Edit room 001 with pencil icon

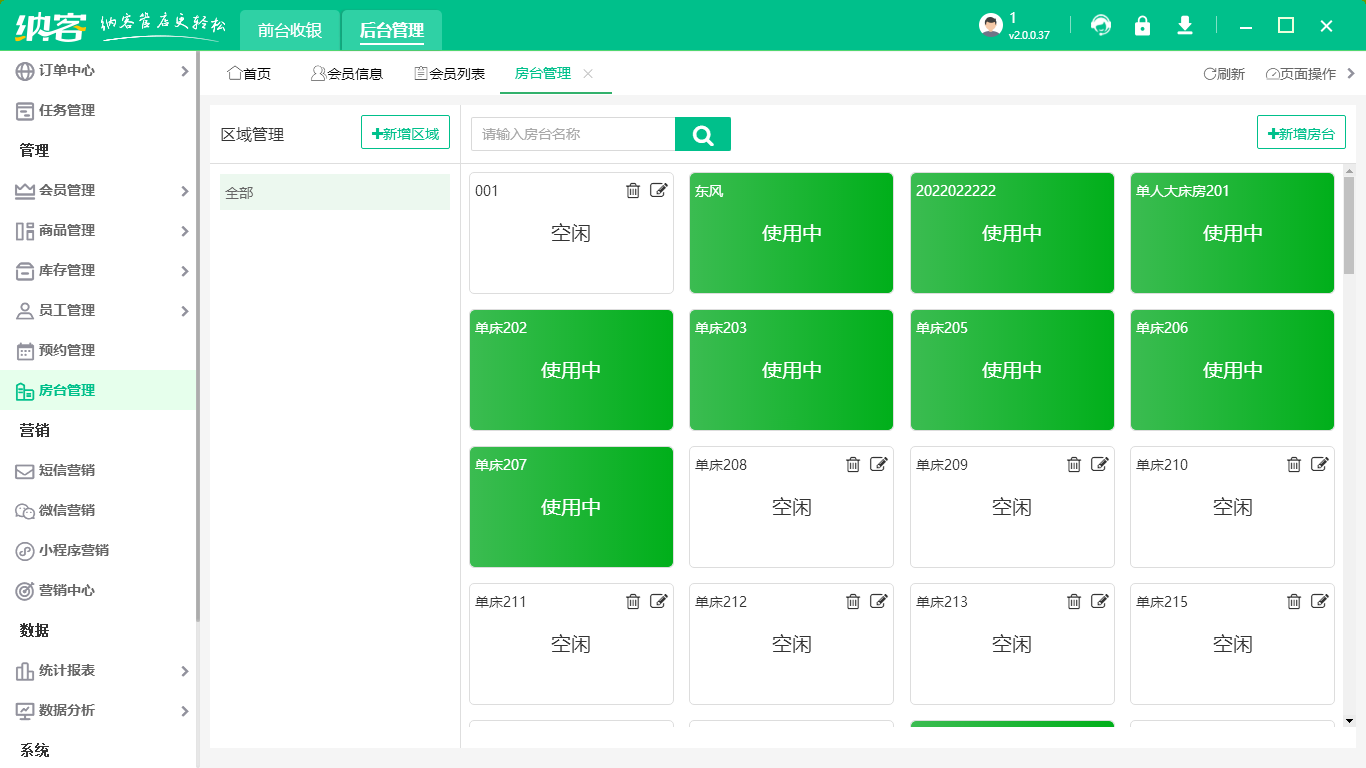point(658,191)
